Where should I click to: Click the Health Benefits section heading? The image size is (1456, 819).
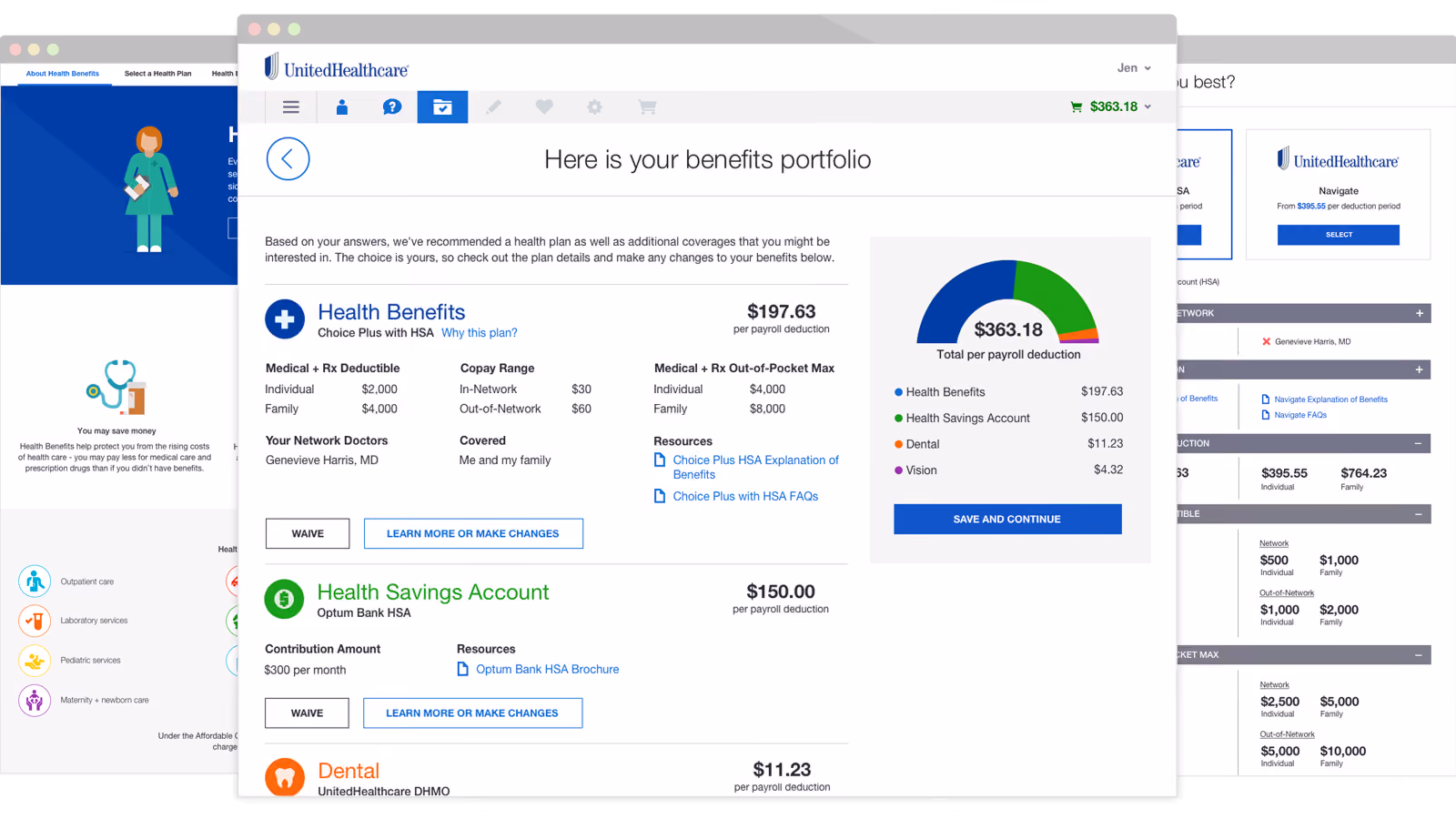click(391, 312)
